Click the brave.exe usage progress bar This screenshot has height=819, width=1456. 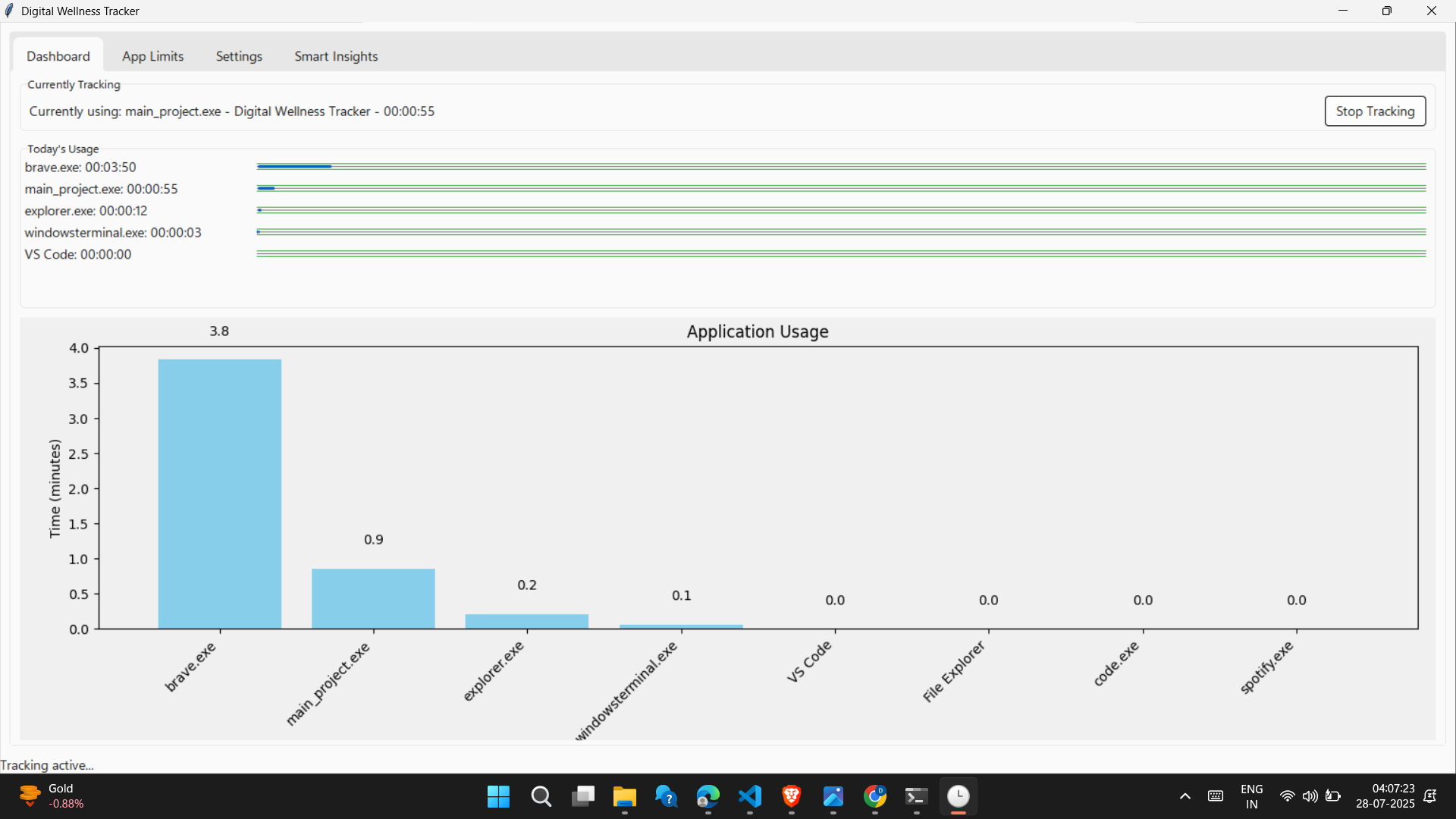(841, 166)
